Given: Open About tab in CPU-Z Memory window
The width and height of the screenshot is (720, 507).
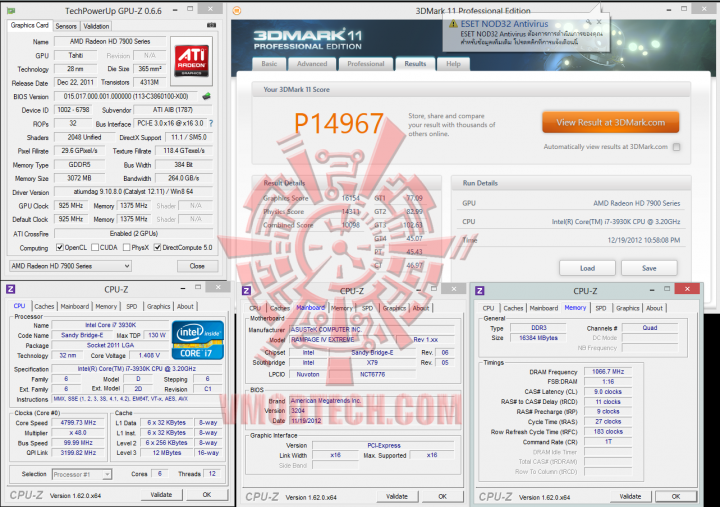Looking at the screenshot, I should (x=654, y=308).
